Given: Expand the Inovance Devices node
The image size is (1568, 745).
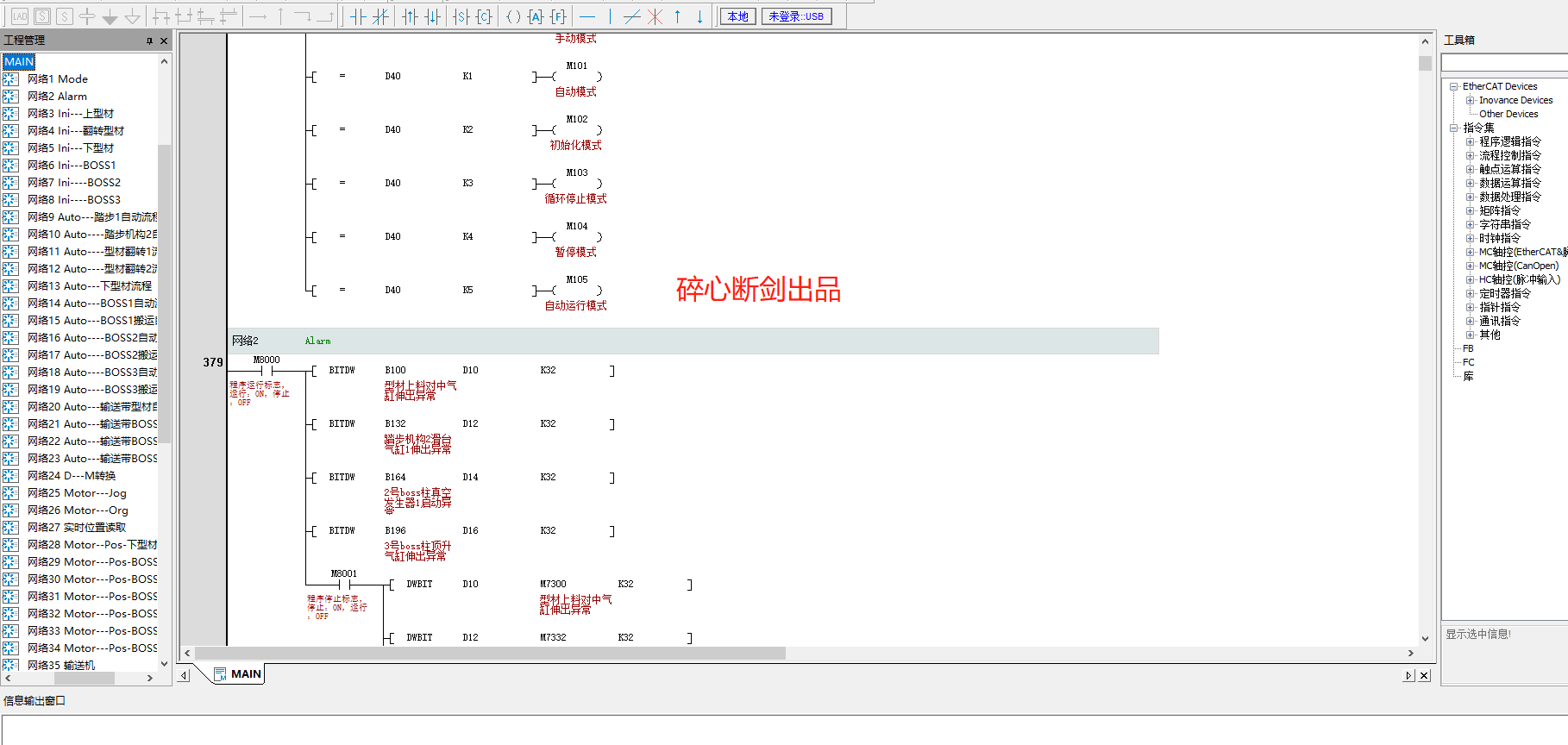Looking at the screenshot, I should click(x=1470, y=100).
